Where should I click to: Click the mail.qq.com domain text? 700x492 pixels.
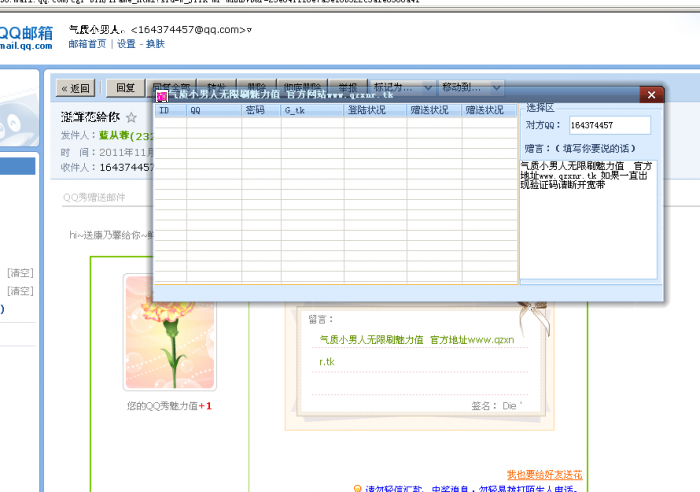pos(26,46)
